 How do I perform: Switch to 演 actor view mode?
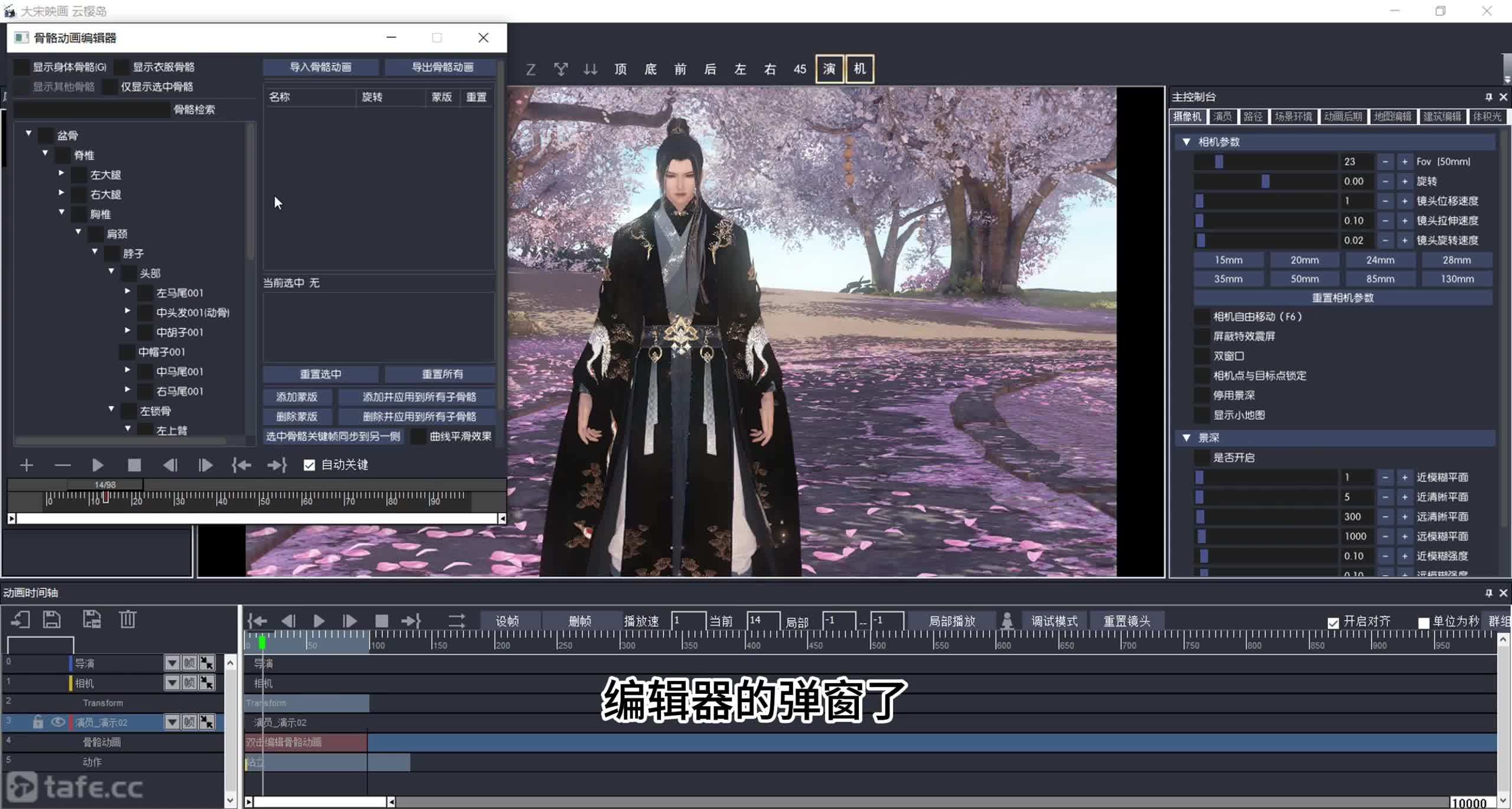click(x=829, y=69)
